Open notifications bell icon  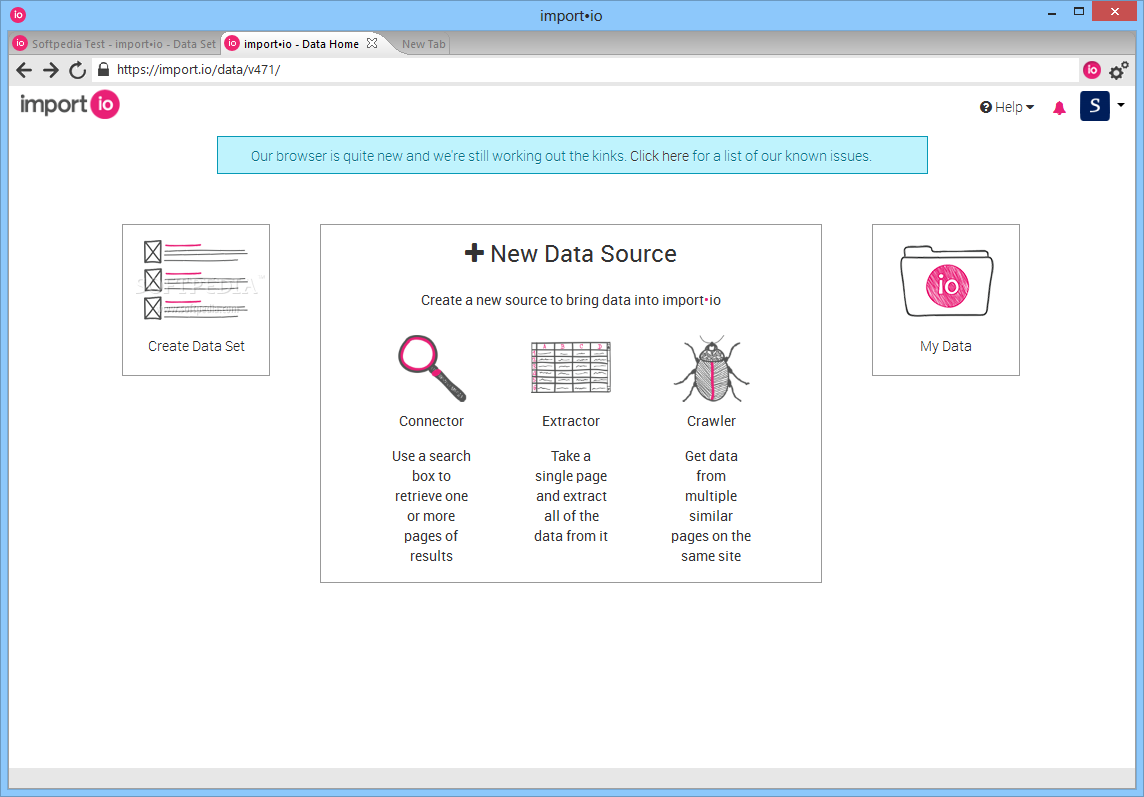pyautogui.click(x=1059, y=108)
